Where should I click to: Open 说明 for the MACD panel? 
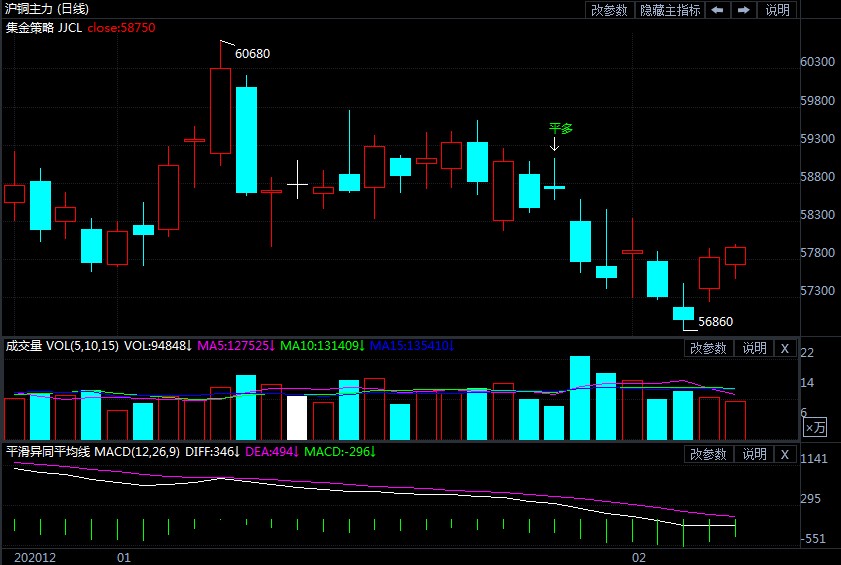753,454
